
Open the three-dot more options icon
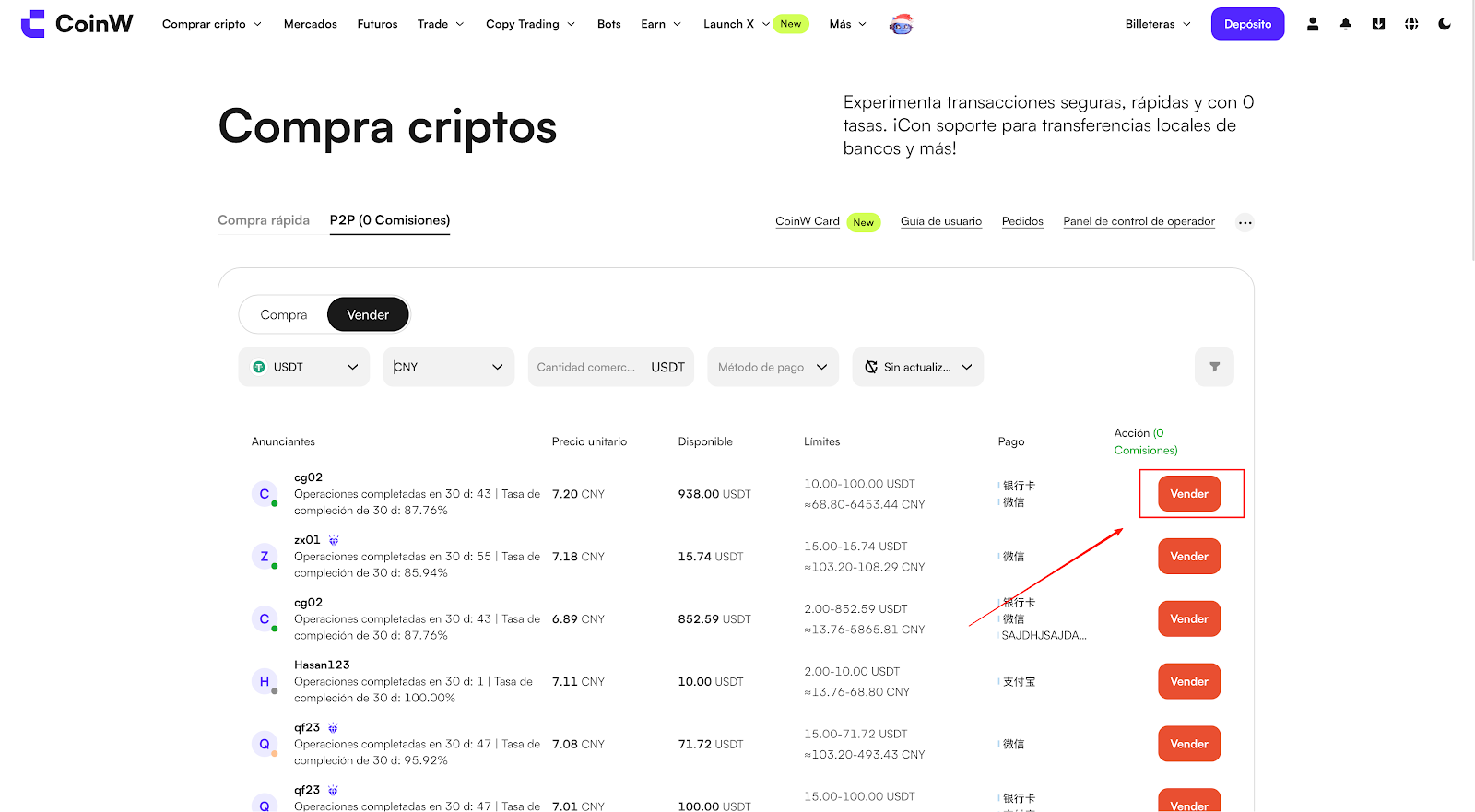click(x=1245, y=222)
